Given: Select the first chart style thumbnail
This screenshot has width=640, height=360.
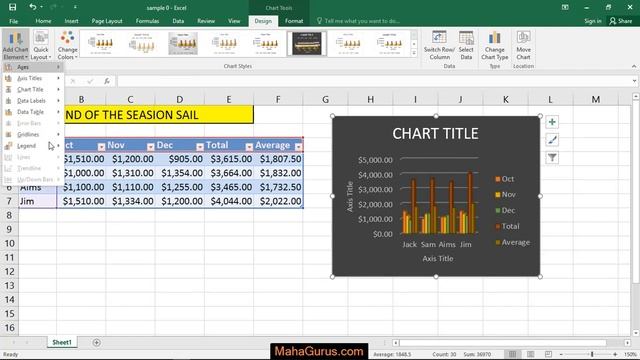Looking at the screenshot, I should click(100, 43).
